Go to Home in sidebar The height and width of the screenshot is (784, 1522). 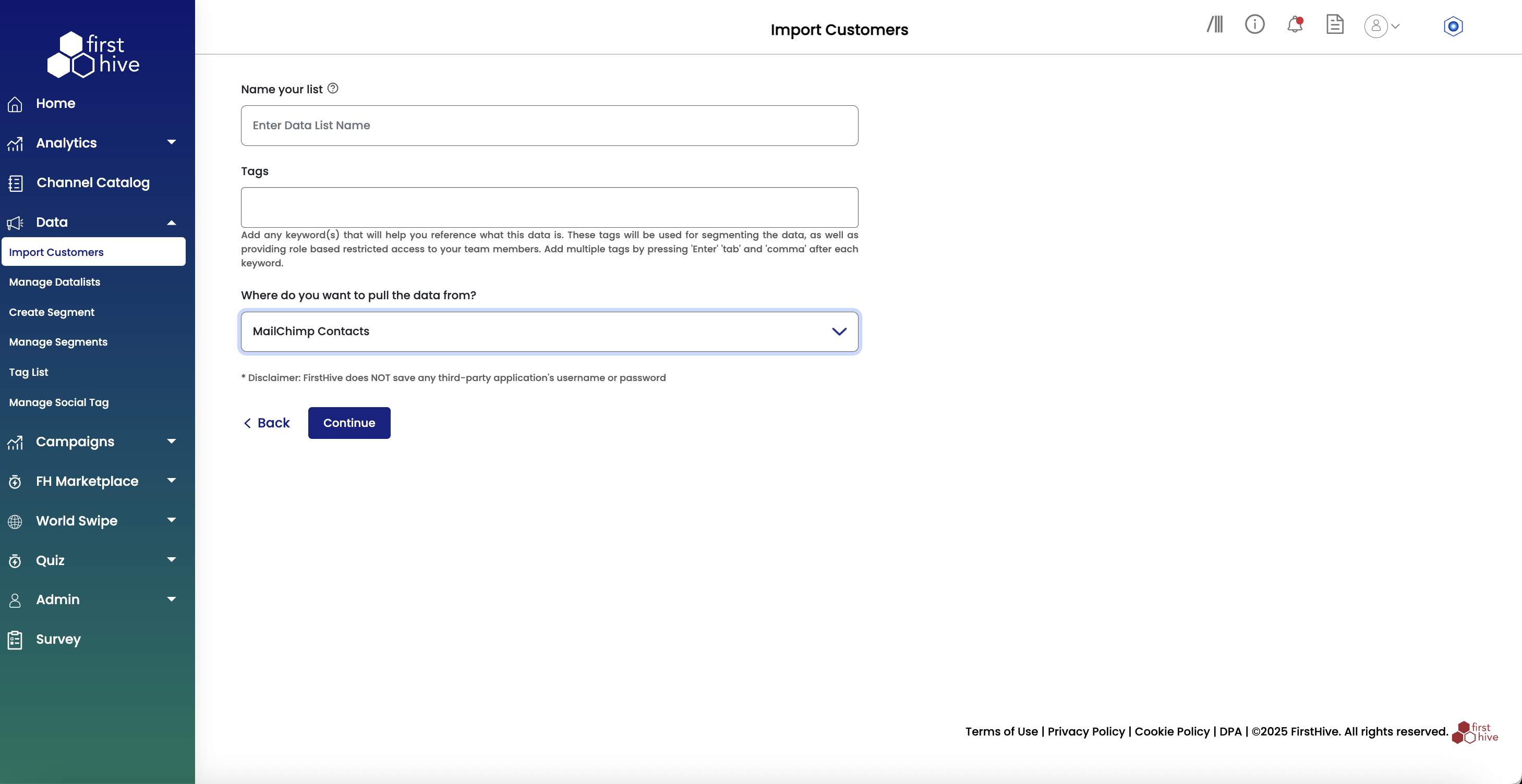point(55,103)
